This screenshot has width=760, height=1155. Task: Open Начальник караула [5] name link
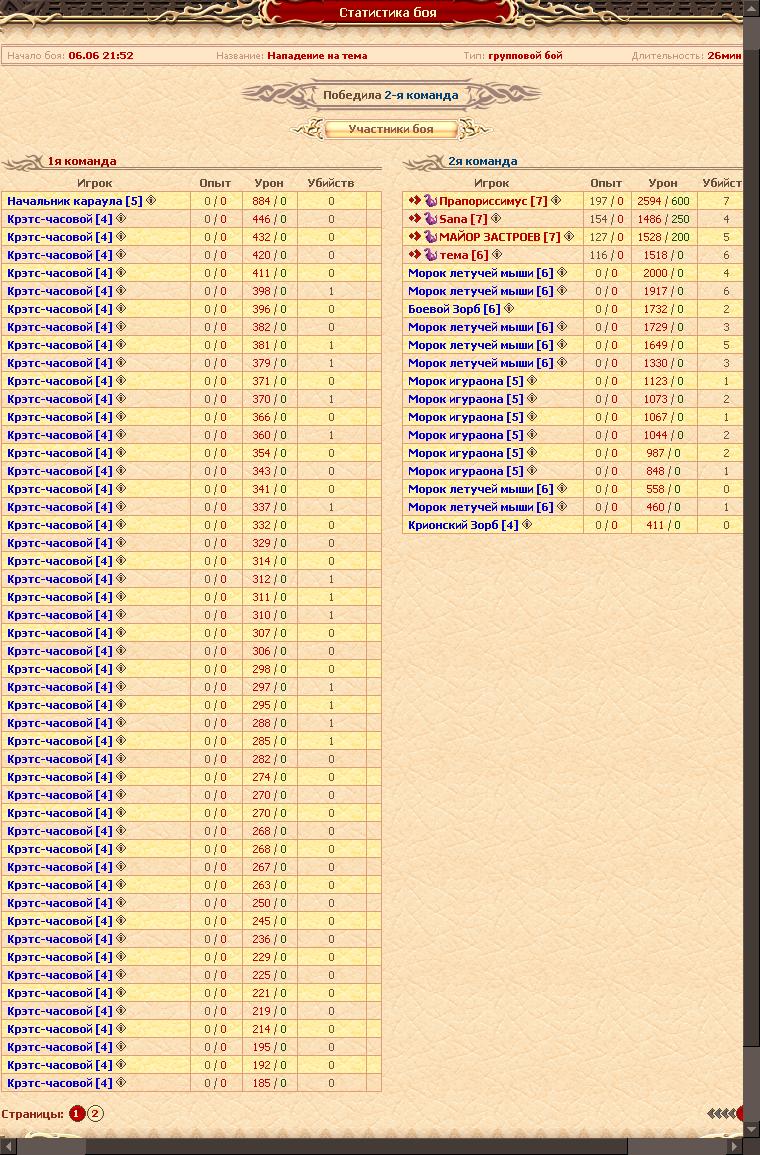(x=75, y=201)
